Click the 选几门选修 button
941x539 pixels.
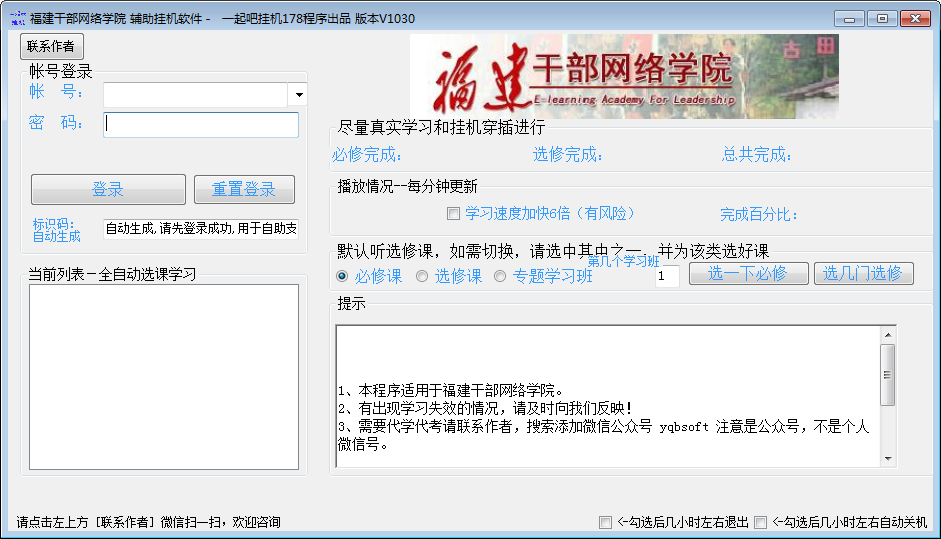pyautogui.click(x=864, y=274)
